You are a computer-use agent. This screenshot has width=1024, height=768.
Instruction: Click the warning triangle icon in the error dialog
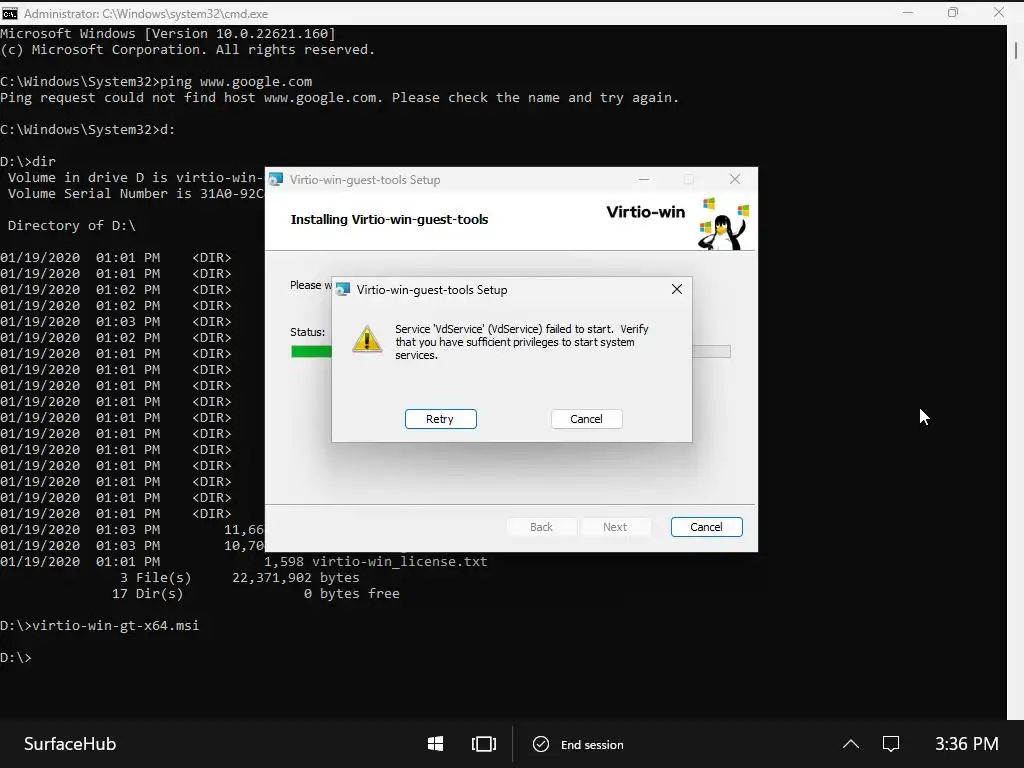coord(367,339)
